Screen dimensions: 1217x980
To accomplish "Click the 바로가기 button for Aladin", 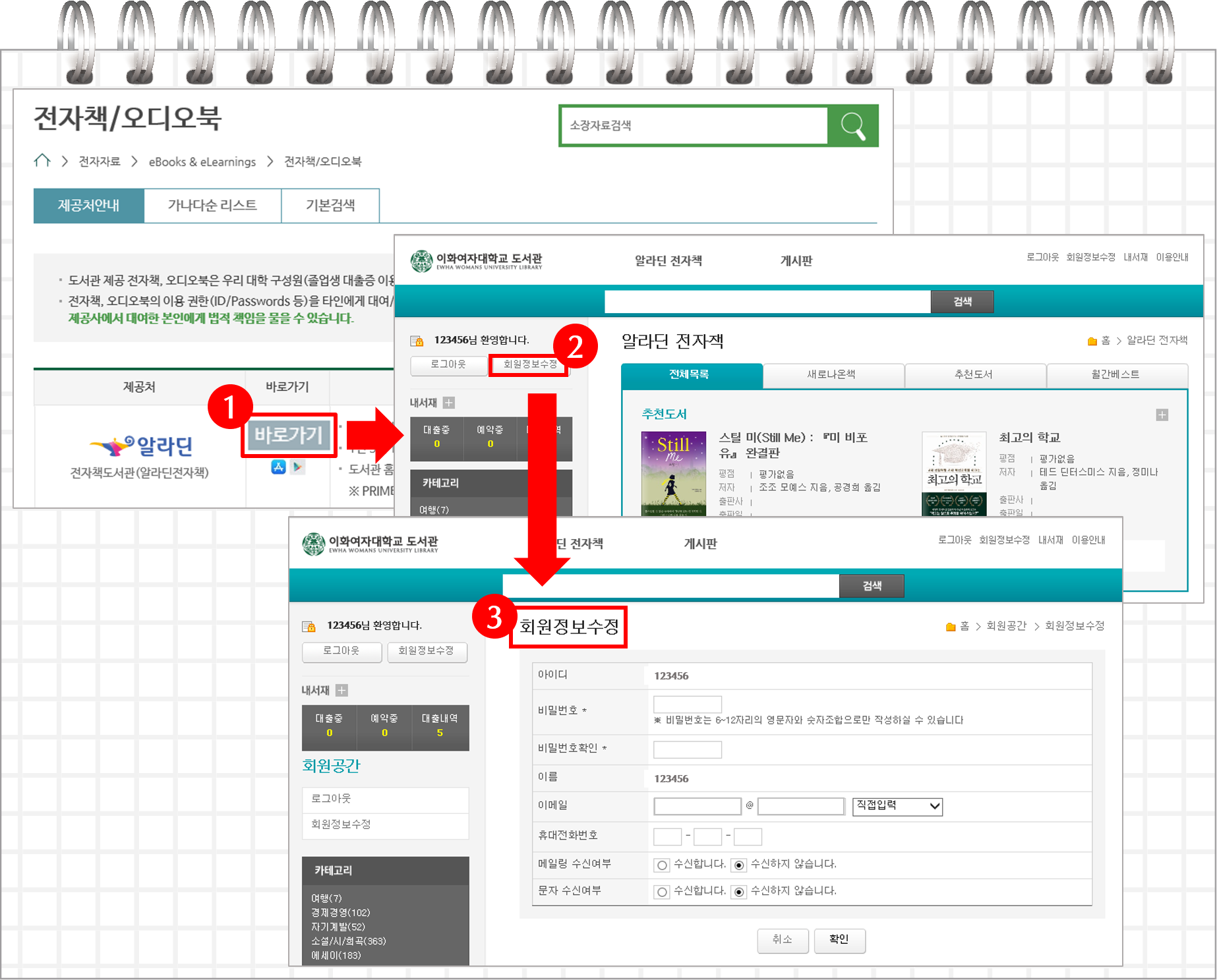I will point(289,435).
